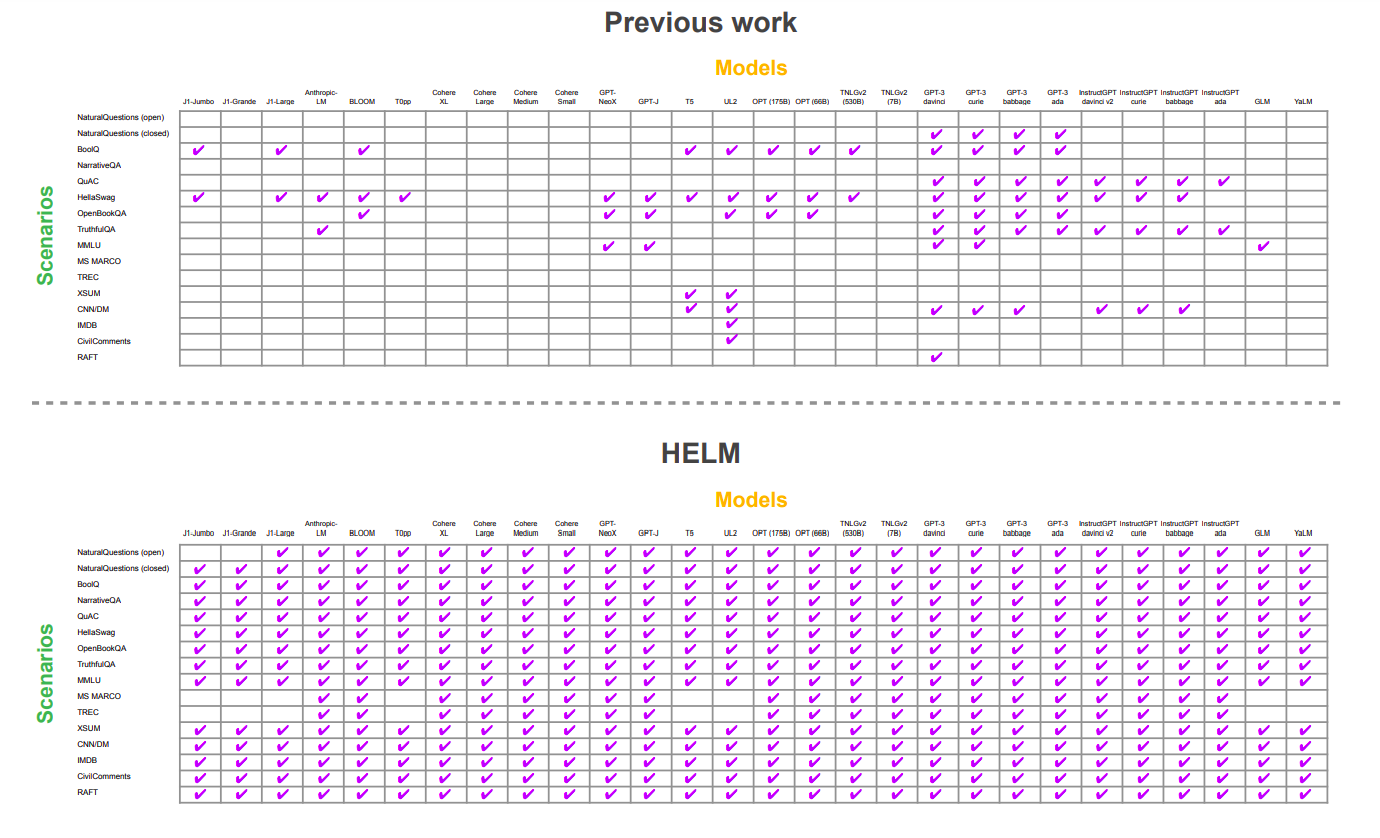Image resolution: width=1380 pixels, height=838 pixels.
Task: Click CNN/DM checkmark under T5 in Previous work
Action: click(x=691, y=309)
